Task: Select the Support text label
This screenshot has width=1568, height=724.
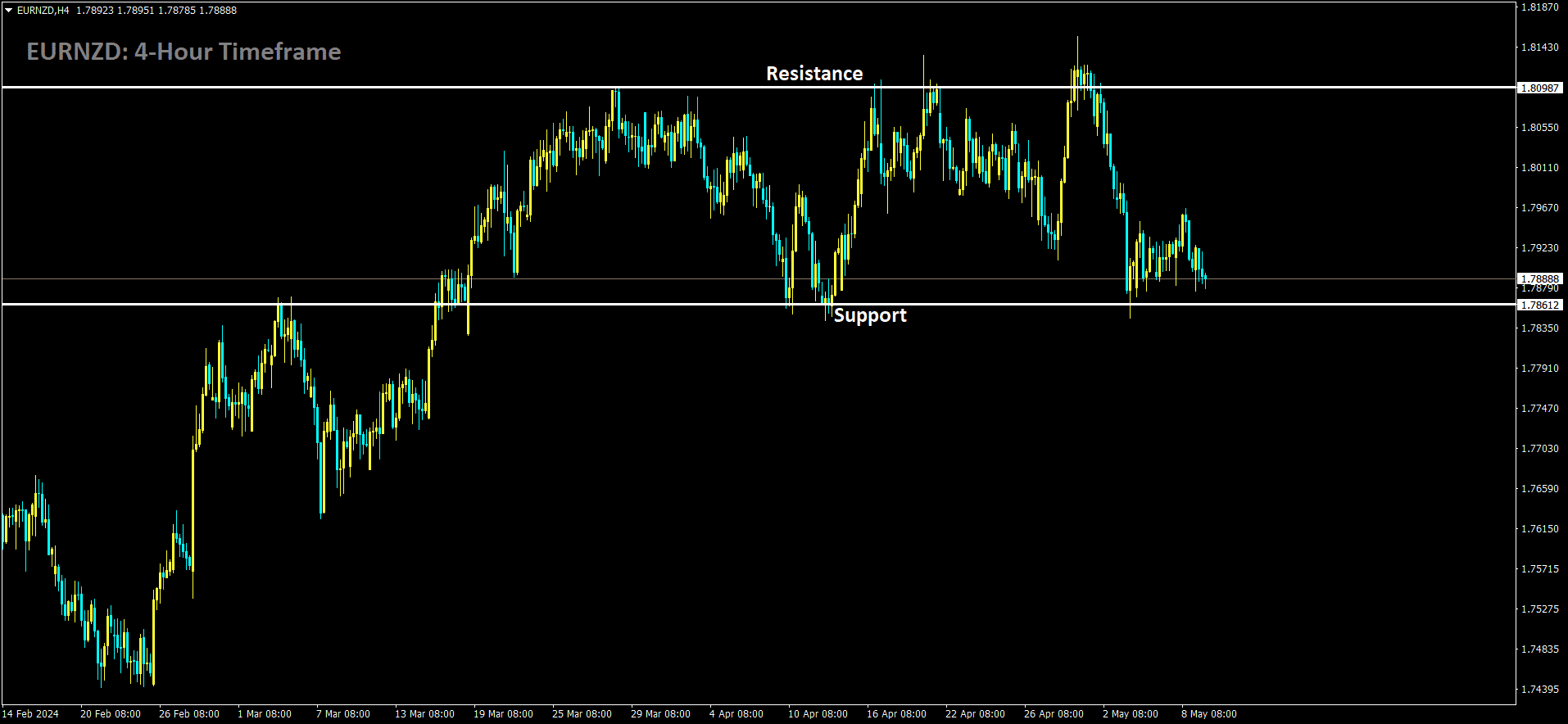Action: point(870,316)
